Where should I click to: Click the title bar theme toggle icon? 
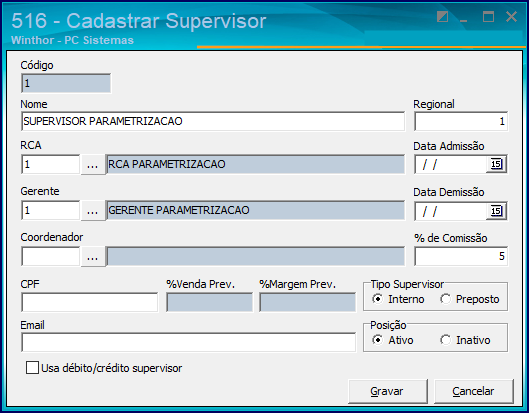442,17
